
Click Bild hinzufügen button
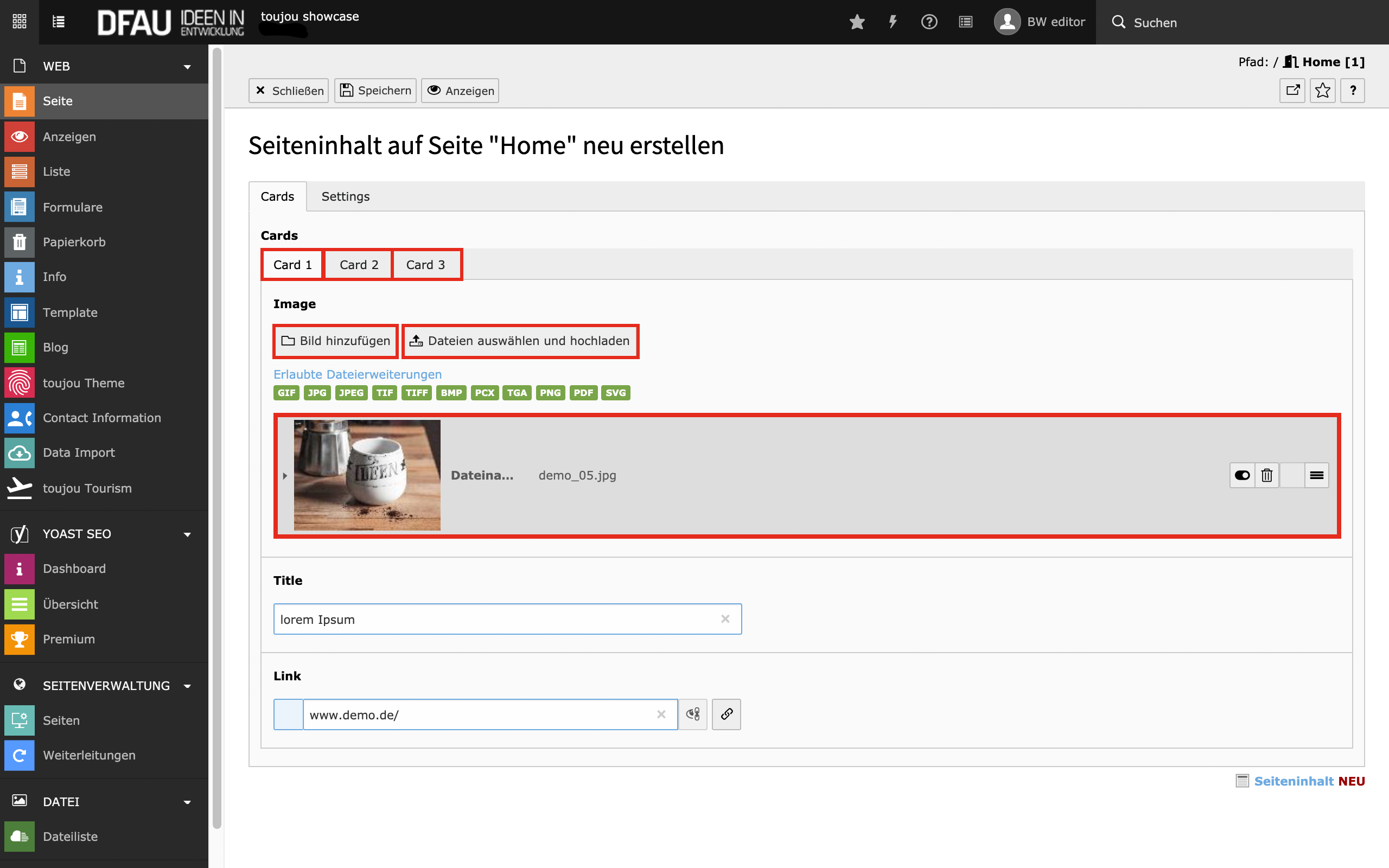pos(336,341)
